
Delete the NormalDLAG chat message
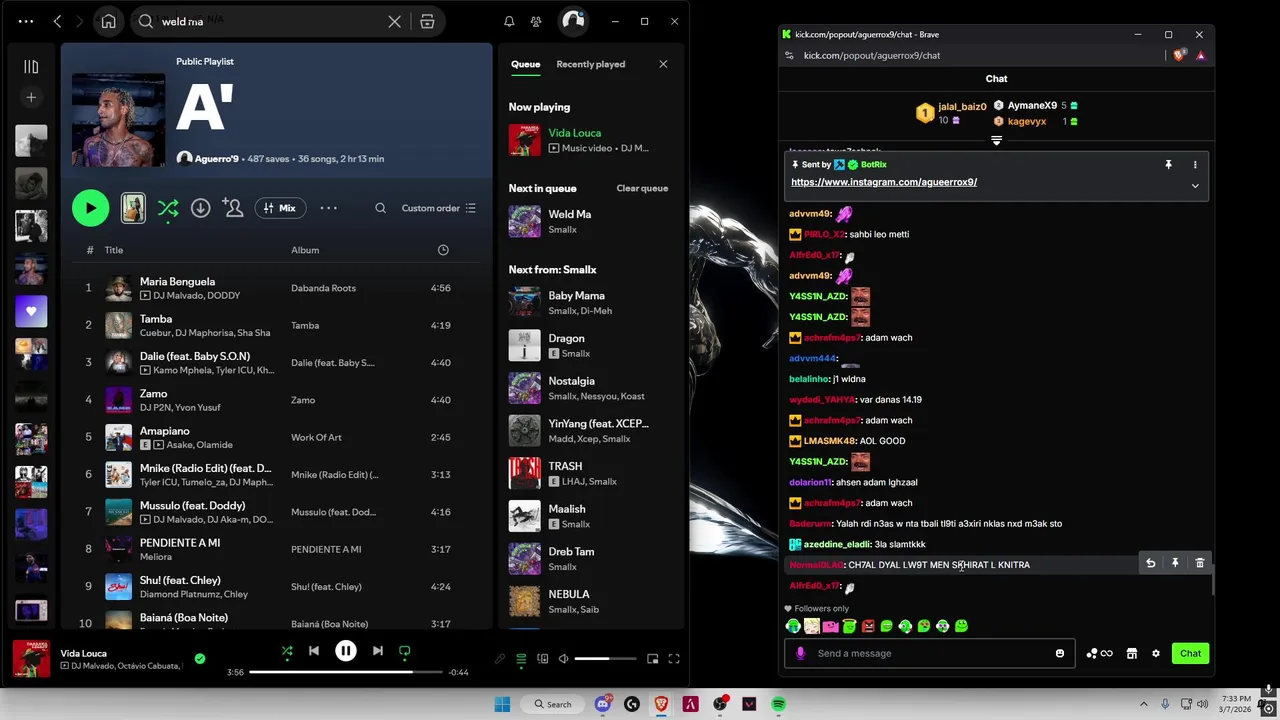click(x=1200, y=564)
